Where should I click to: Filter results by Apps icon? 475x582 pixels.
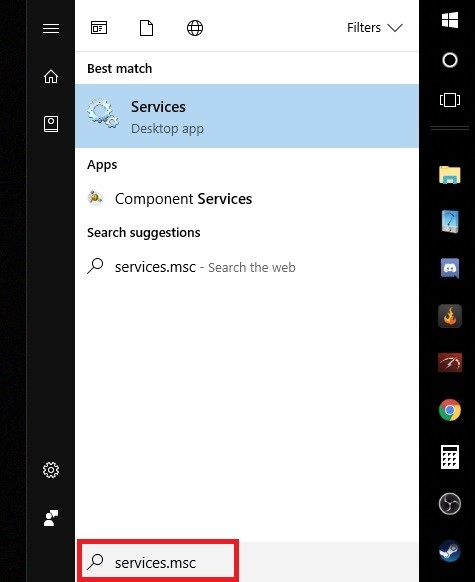[x=99, y=28]
